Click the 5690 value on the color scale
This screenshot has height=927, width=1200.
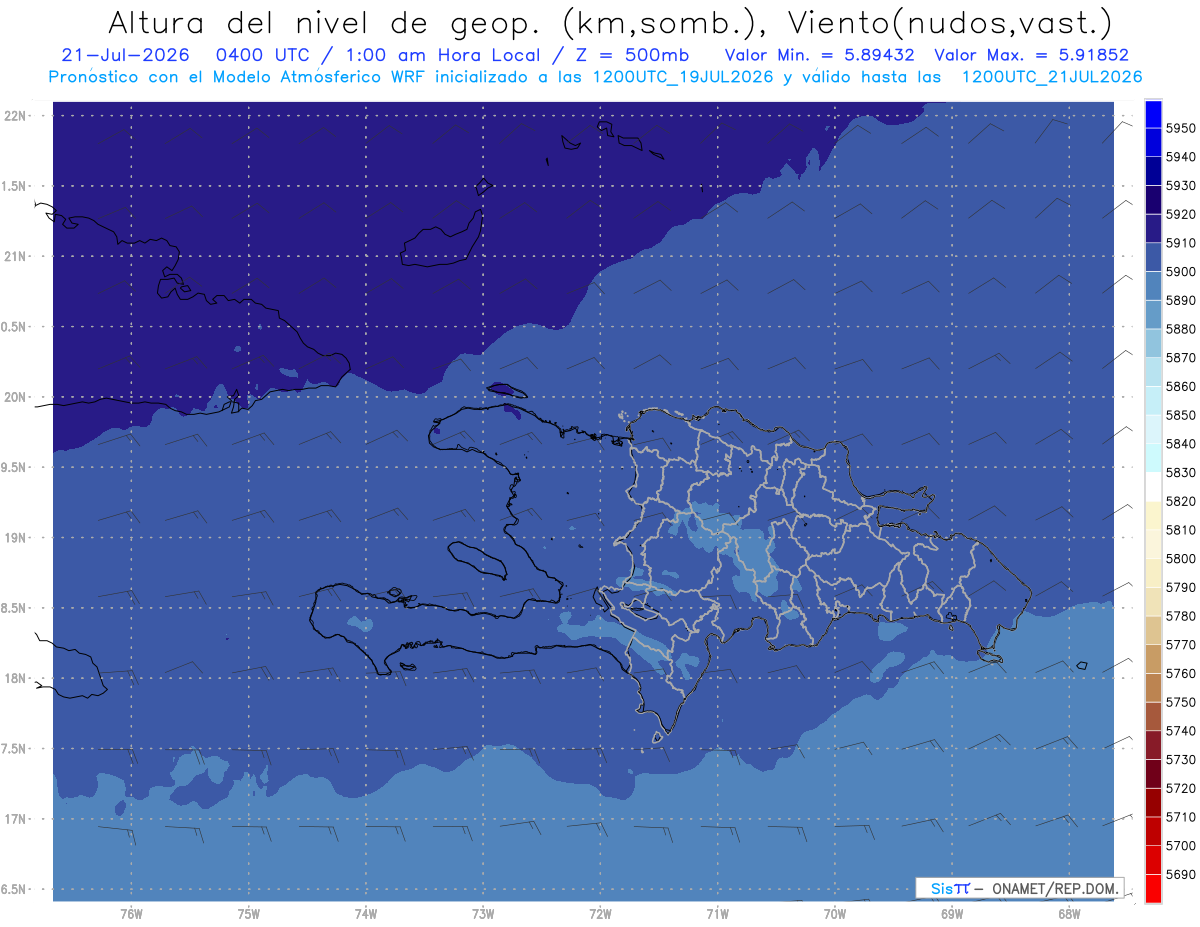1180,875
